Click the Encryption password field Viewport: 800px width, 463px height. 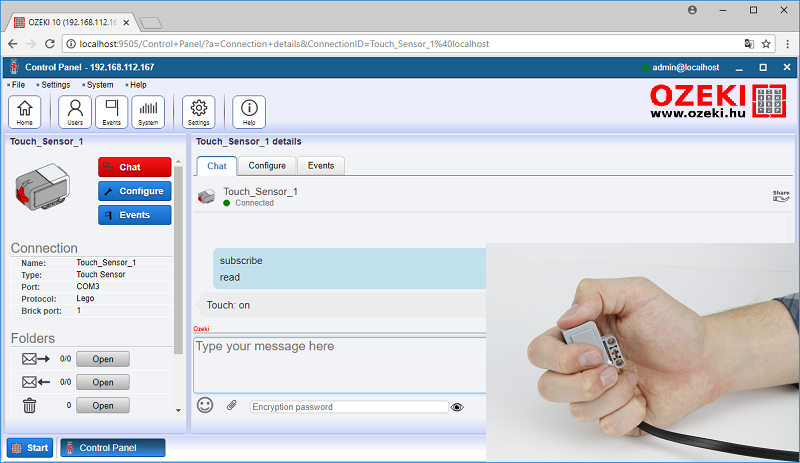[x=348, y=407]
